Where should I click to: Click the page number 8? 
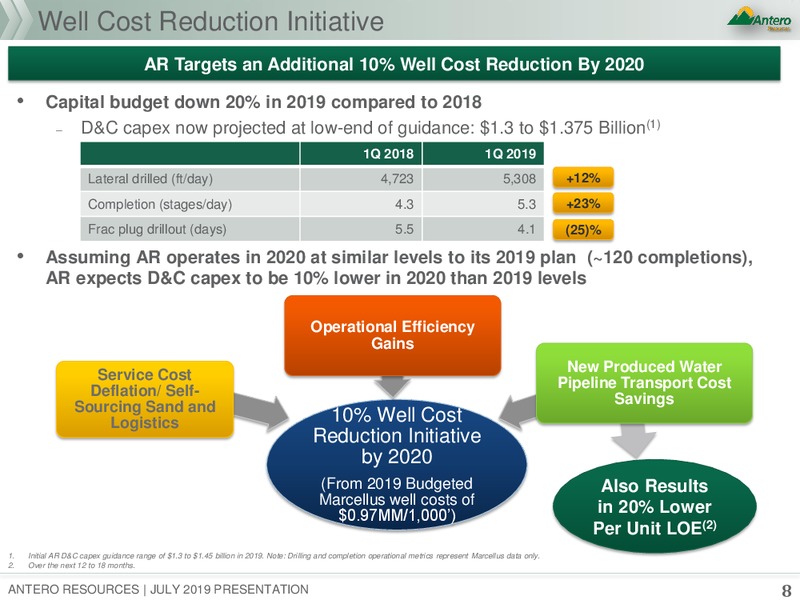pyautogui.click(x=786, y=590)
